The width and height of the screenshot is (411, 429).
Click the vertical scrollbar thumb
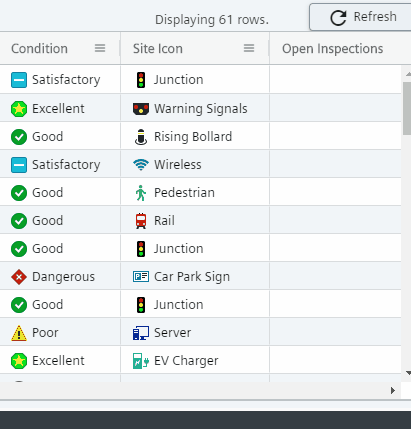(x=407, y=108)
